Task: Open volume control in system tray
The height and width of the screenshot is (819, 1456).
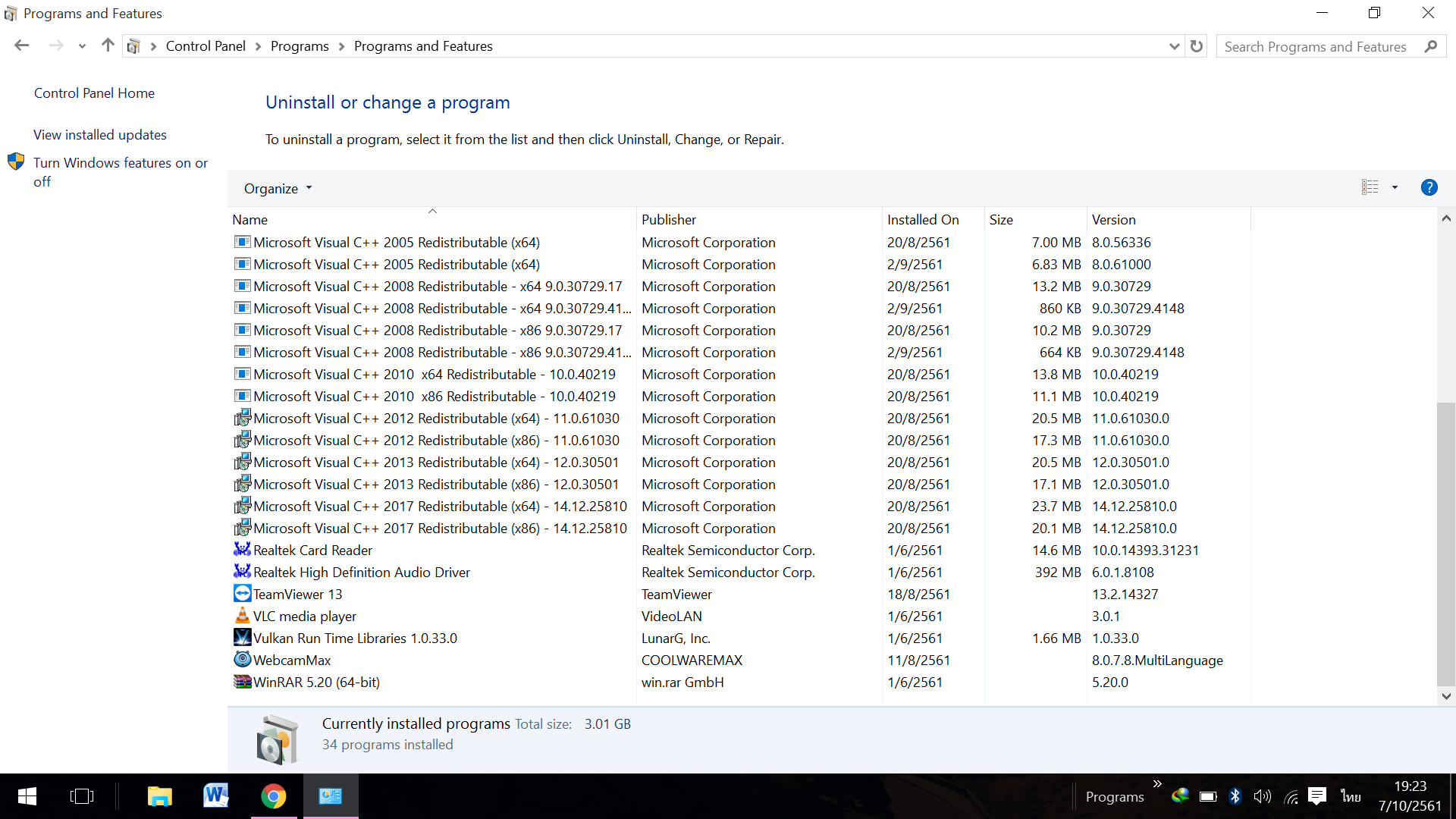Action: pos(1262,796)
